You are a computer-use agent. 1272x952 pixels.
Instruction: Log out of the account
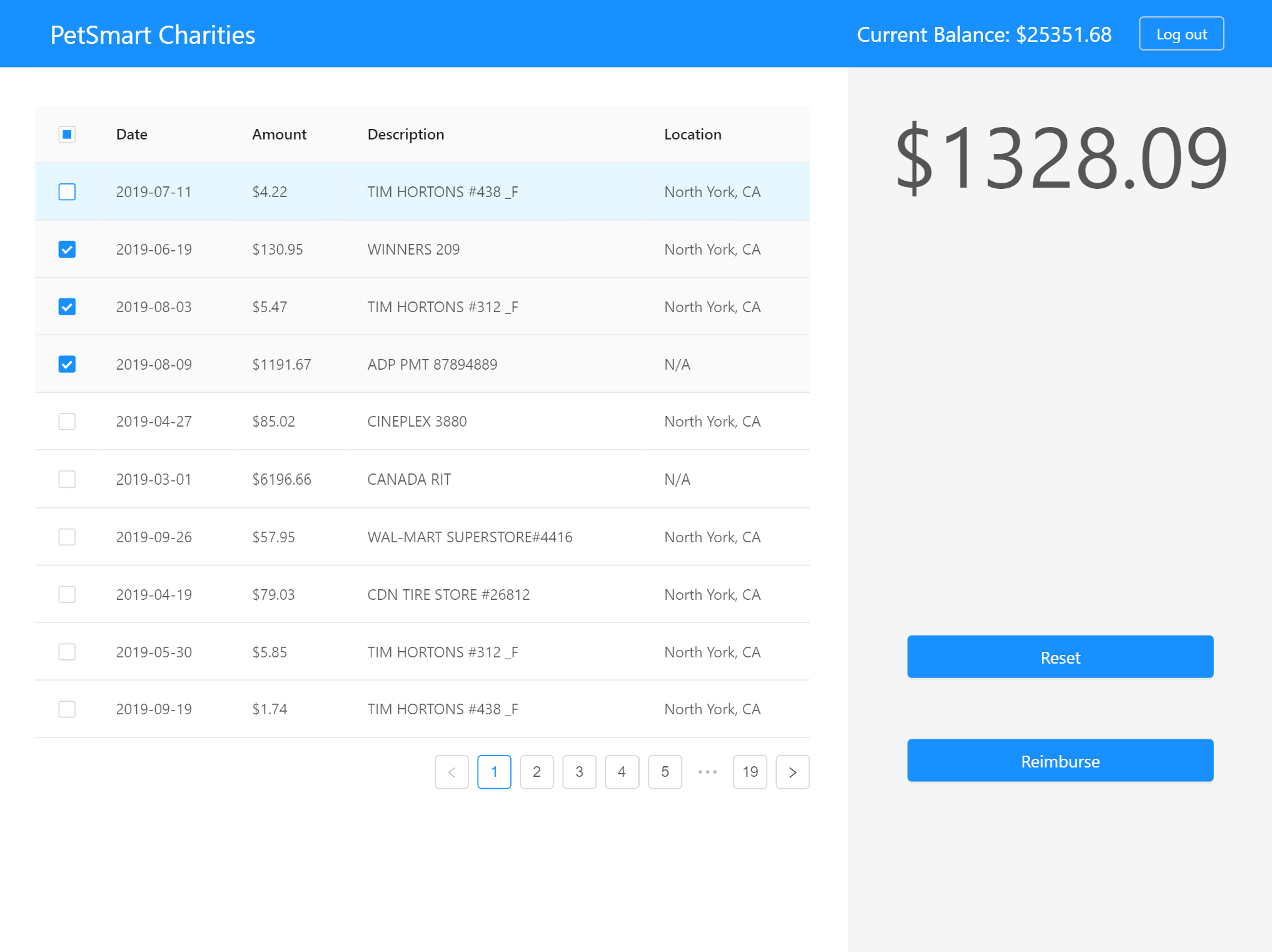tap(1181, 34)
